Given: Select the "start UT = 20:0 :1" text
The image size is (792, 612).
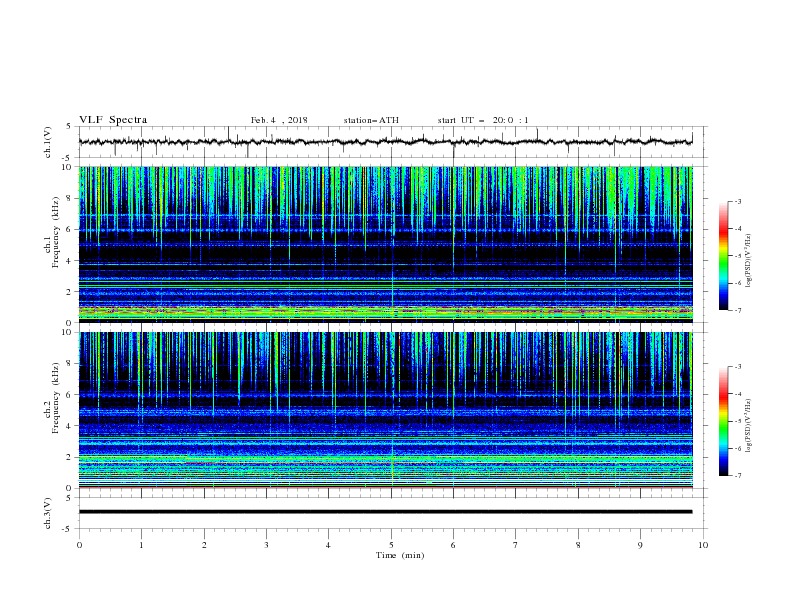Looking at the screenshot, I should tap(483, 120).
